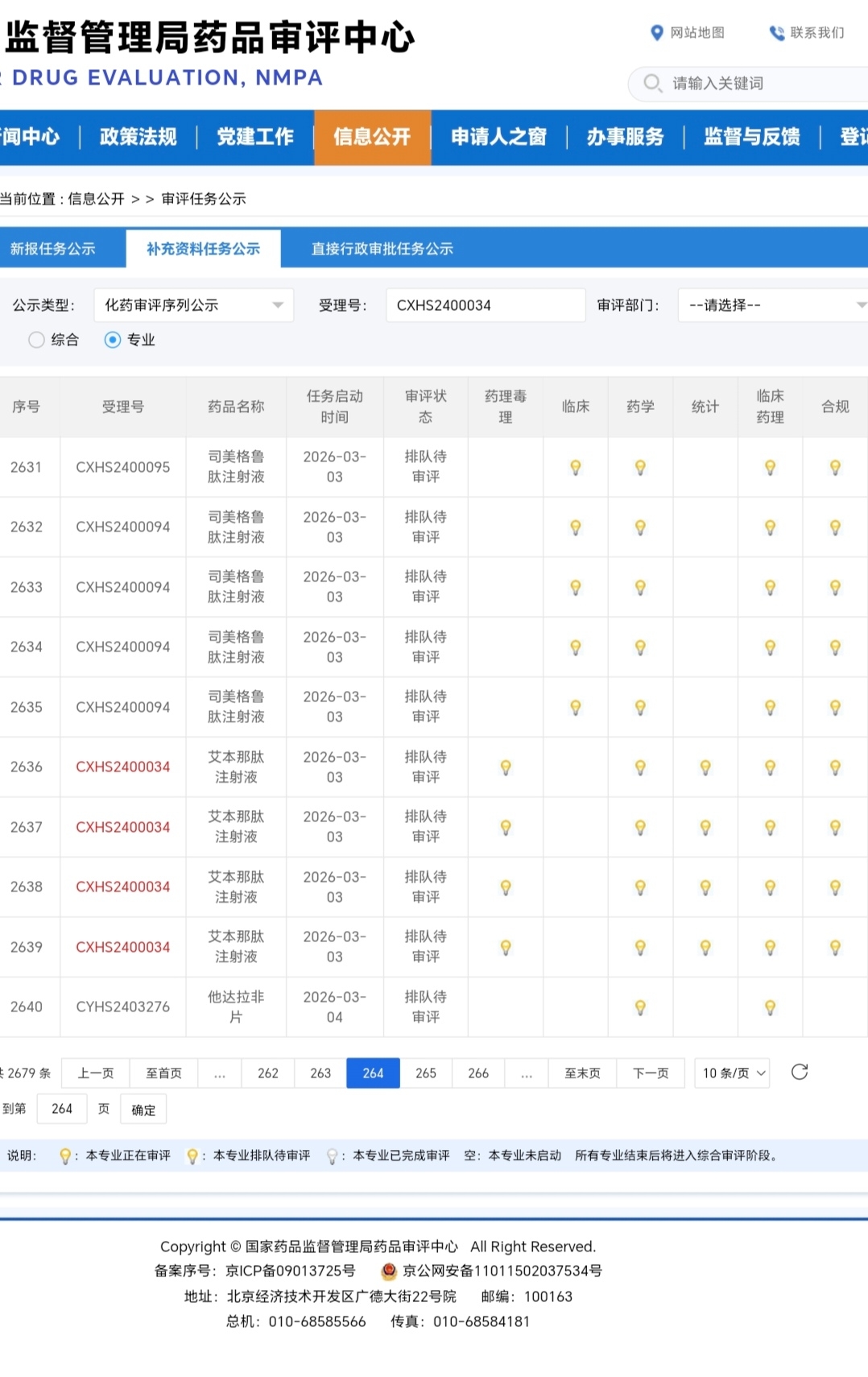Click the contact us phone icon
868x1377 pixels.
[776, 33]
